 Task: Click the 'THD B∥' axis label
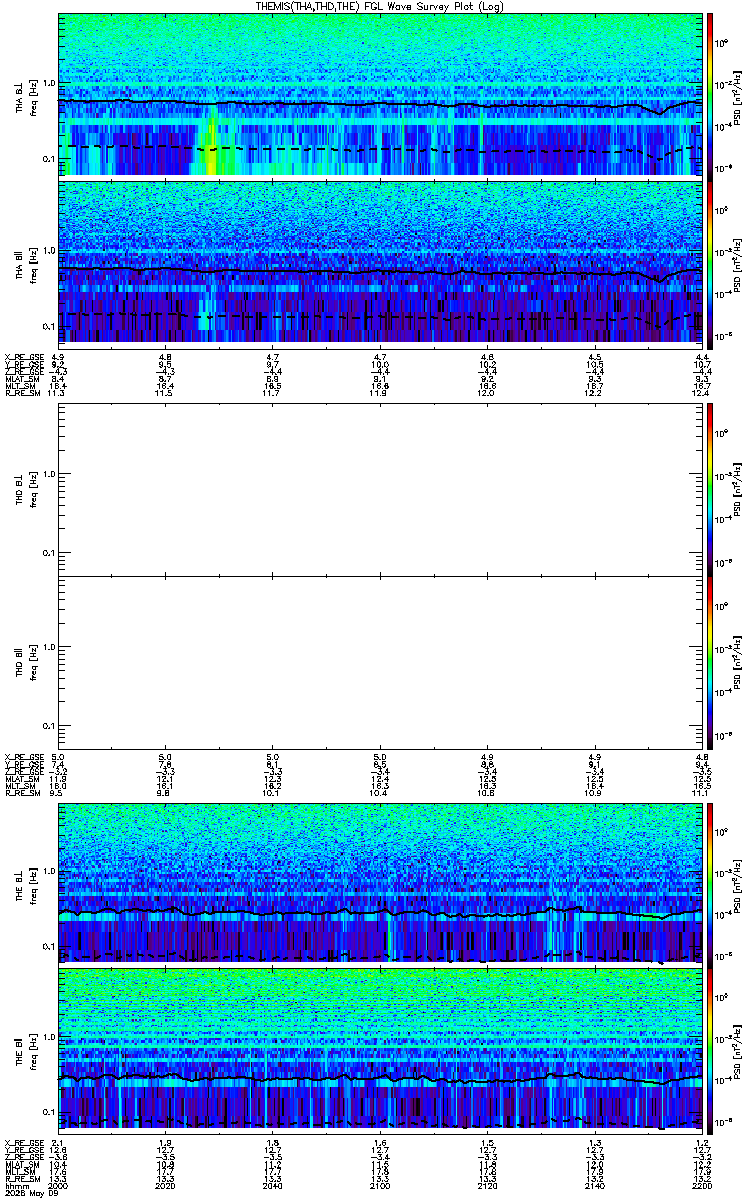pyautogui.click(x=20, y=661)
